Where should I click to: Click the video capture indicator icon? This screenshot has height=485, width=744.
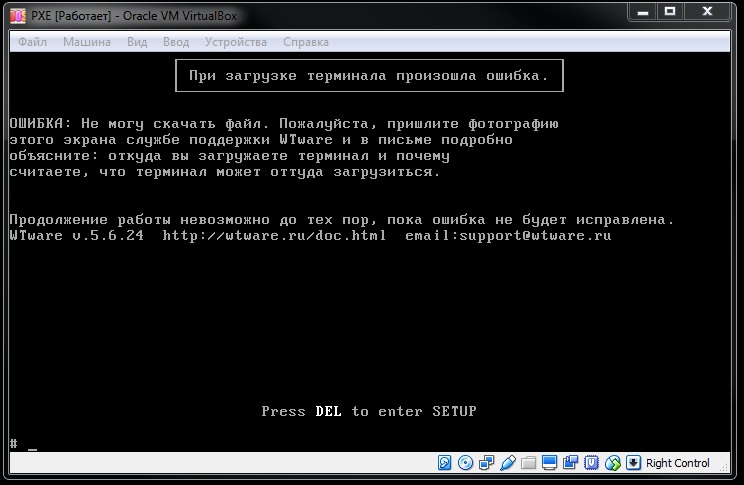click(x=570, y=463)
